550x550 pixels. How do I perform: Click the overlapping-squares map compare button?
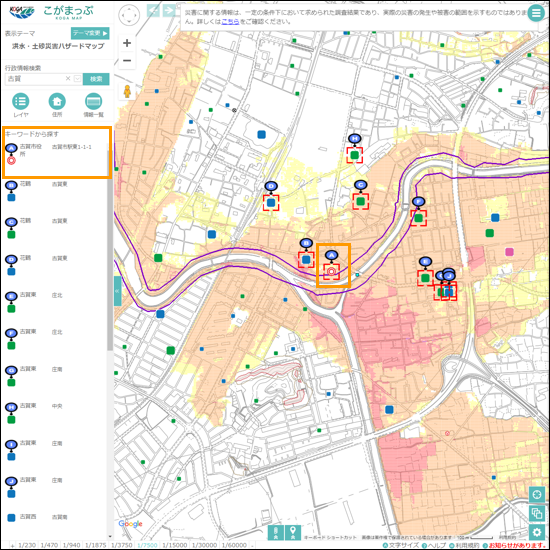click(x=537, y=514)
